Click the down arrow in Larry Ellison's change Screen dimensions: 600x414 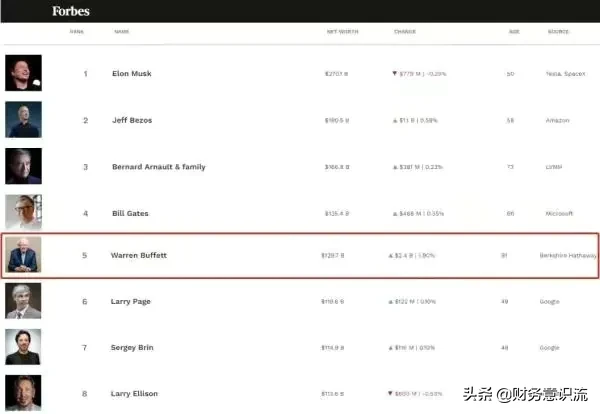(390, 393)
